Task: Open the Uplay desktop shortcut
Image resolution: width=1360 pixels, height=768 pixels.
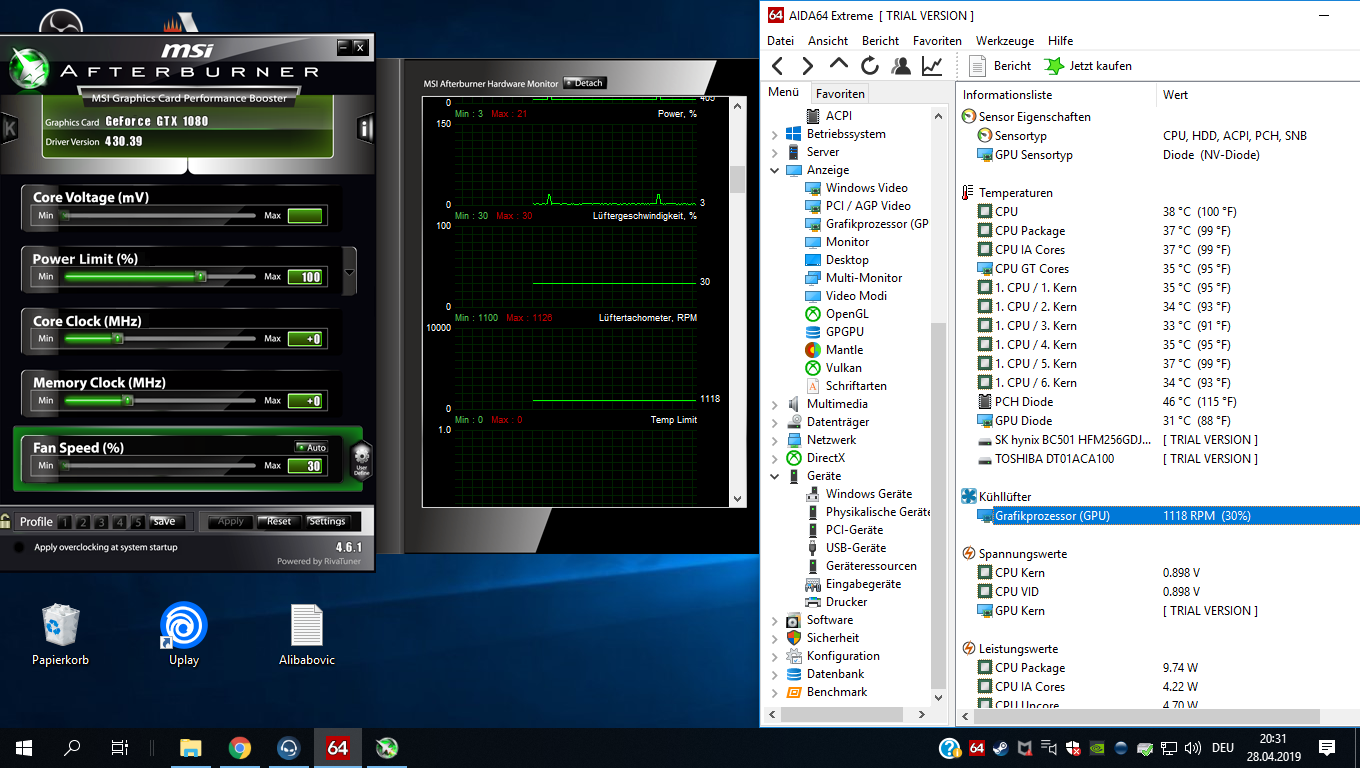Action: pos(184,635)
